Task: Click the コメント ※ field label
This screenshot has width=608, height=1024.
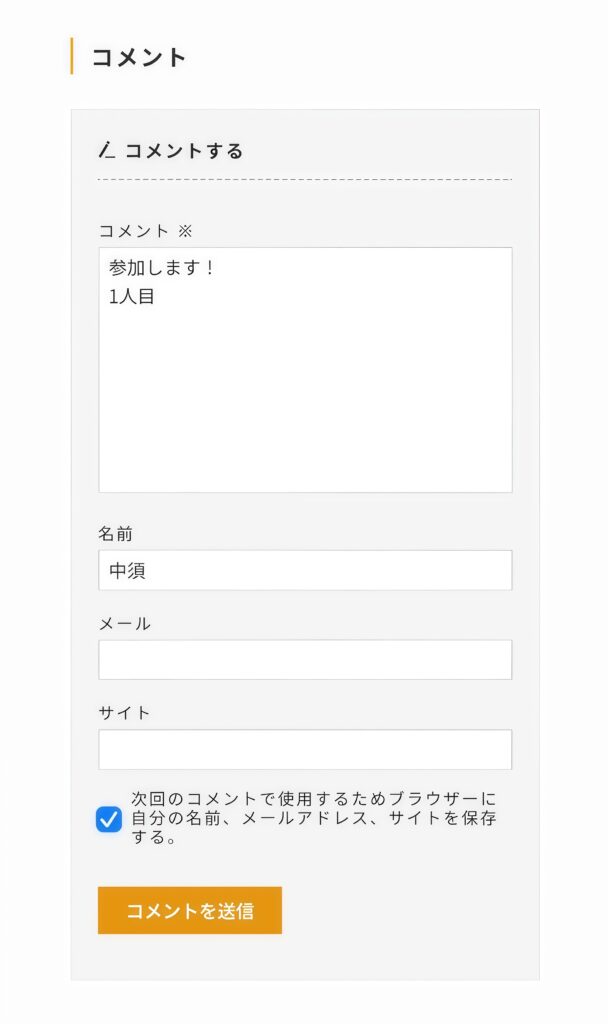Action: click(x=134, y=231)
